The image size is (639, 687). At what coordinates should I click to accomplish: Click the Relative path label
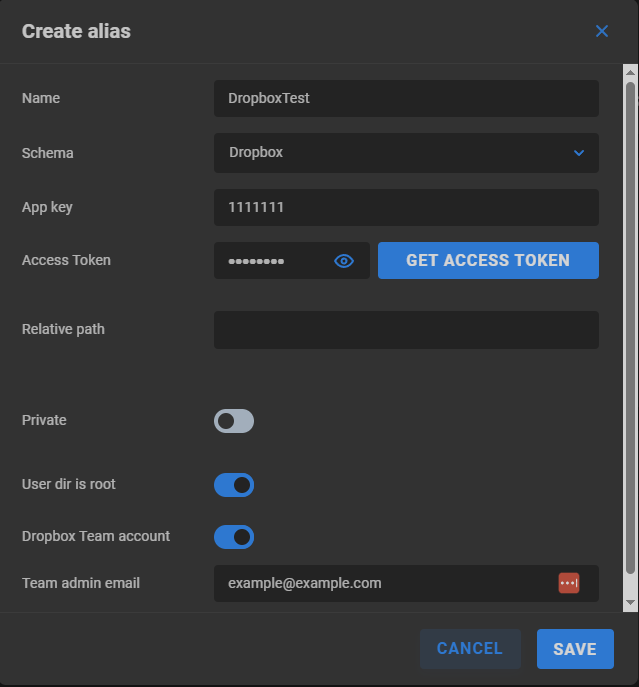(x=63, y=329)
